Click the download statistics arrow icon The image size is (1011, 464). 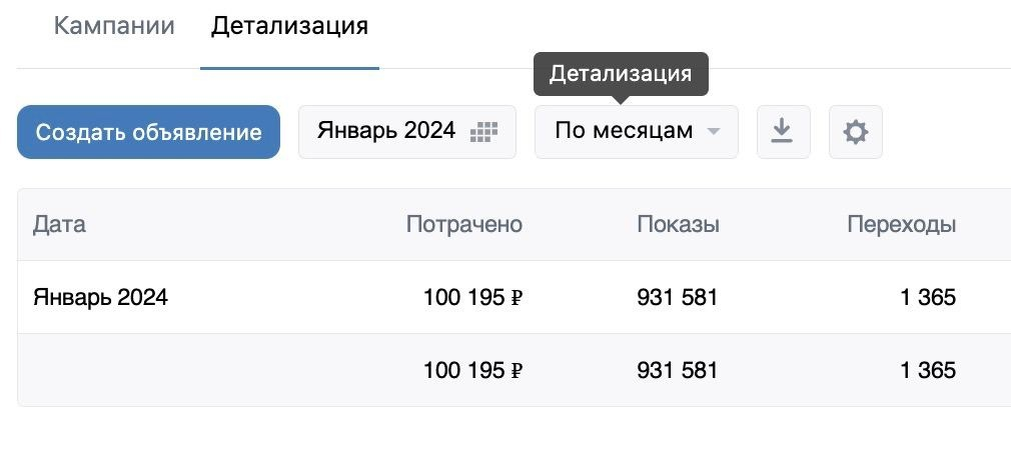(783, 131)
